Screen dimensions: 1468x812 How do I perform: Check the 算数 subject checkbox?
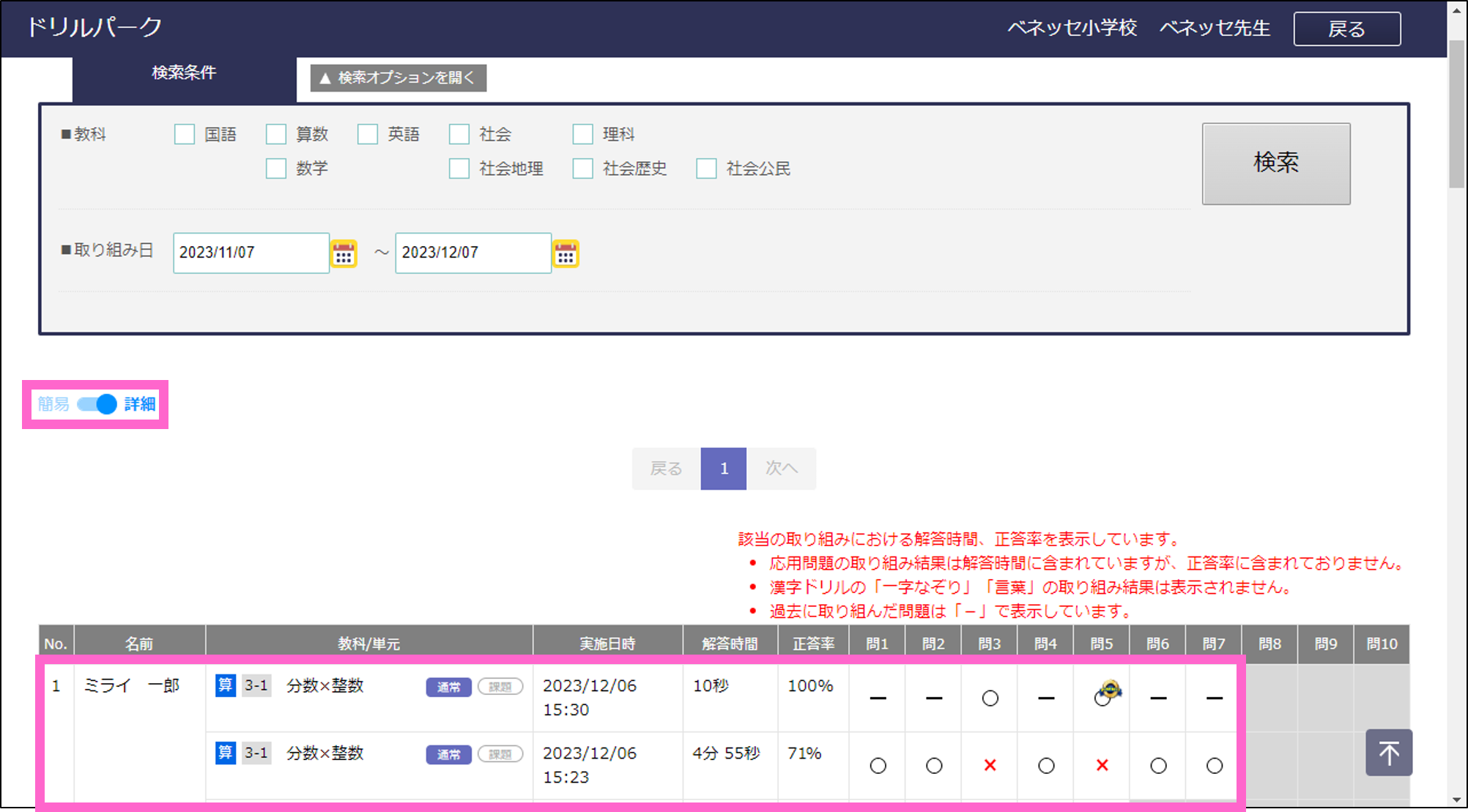(276, 134)
